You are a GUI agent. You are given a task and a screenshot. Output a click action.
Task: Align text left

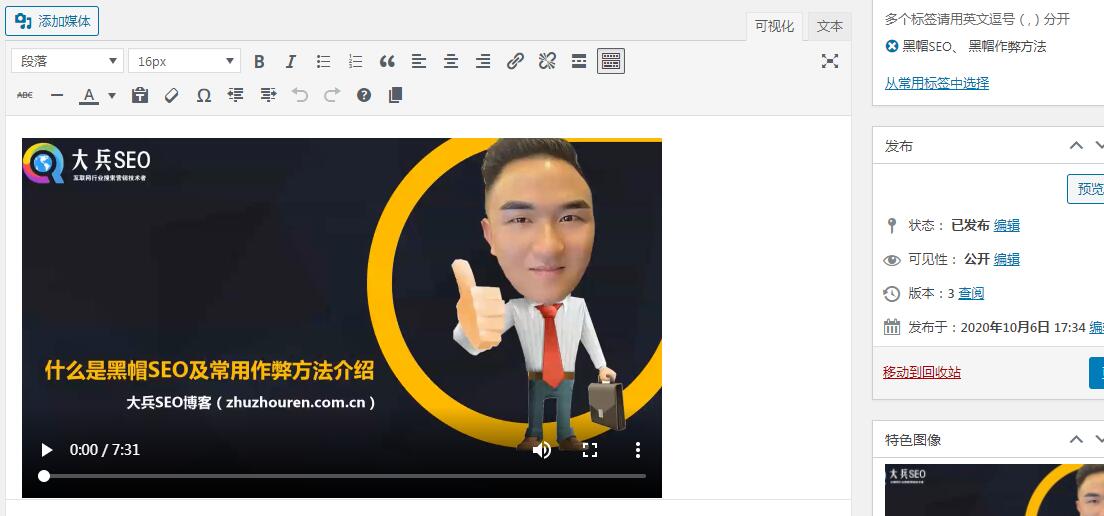click(419, 61)
